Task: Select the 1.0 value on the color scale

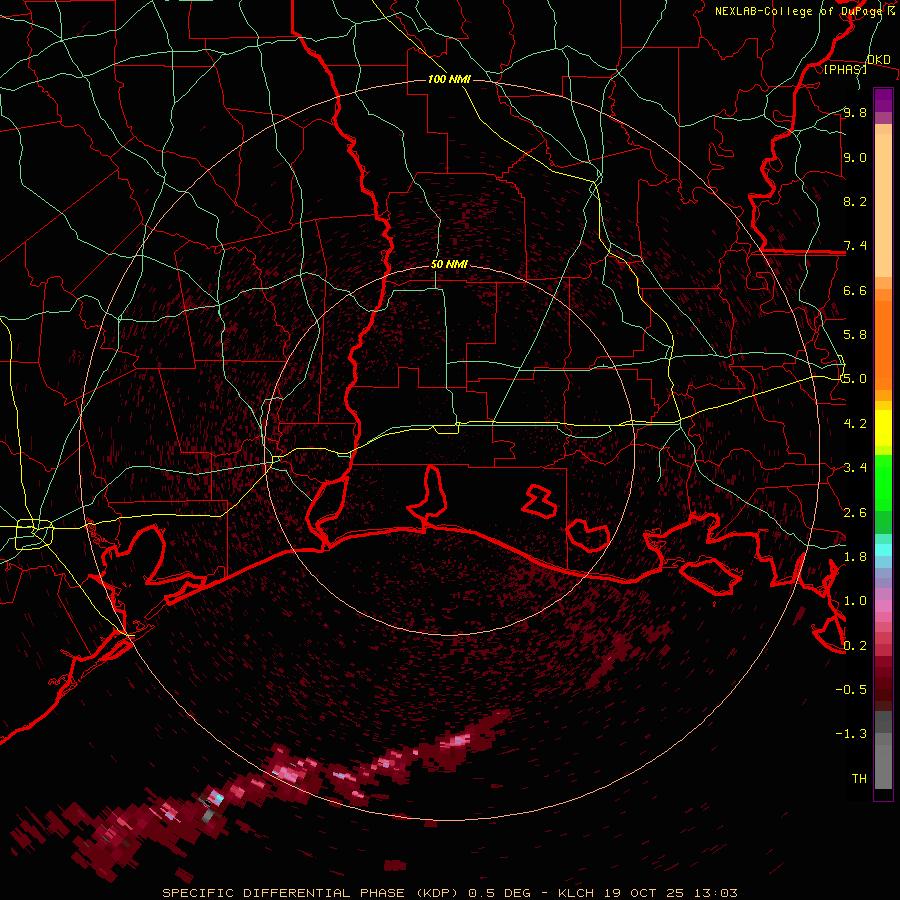Action: click(x=855, y=600)
